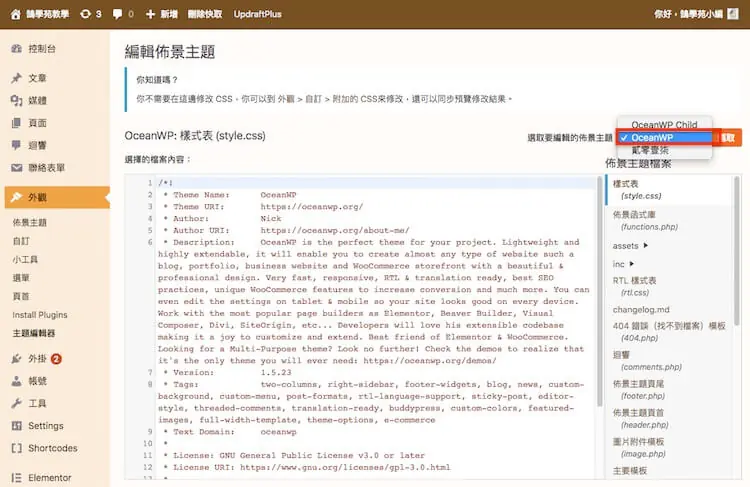Go to 頁首 submenu item

click(21, 296)
